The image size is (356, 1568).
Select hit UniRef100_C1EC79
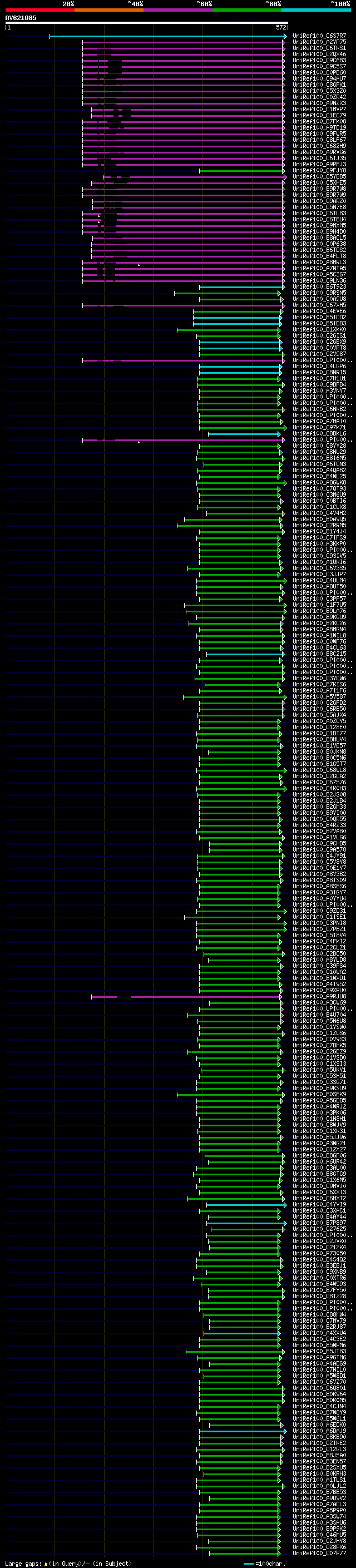click(x=319, y=115)
